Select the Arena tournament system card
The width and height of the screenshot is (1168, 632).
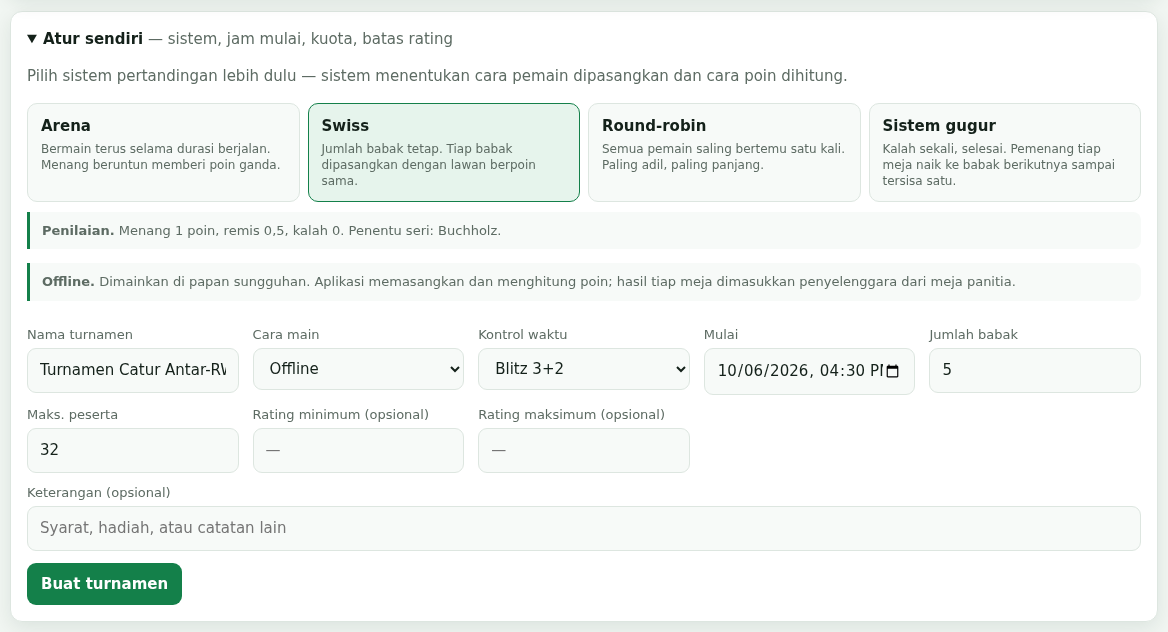pos(163,152)
